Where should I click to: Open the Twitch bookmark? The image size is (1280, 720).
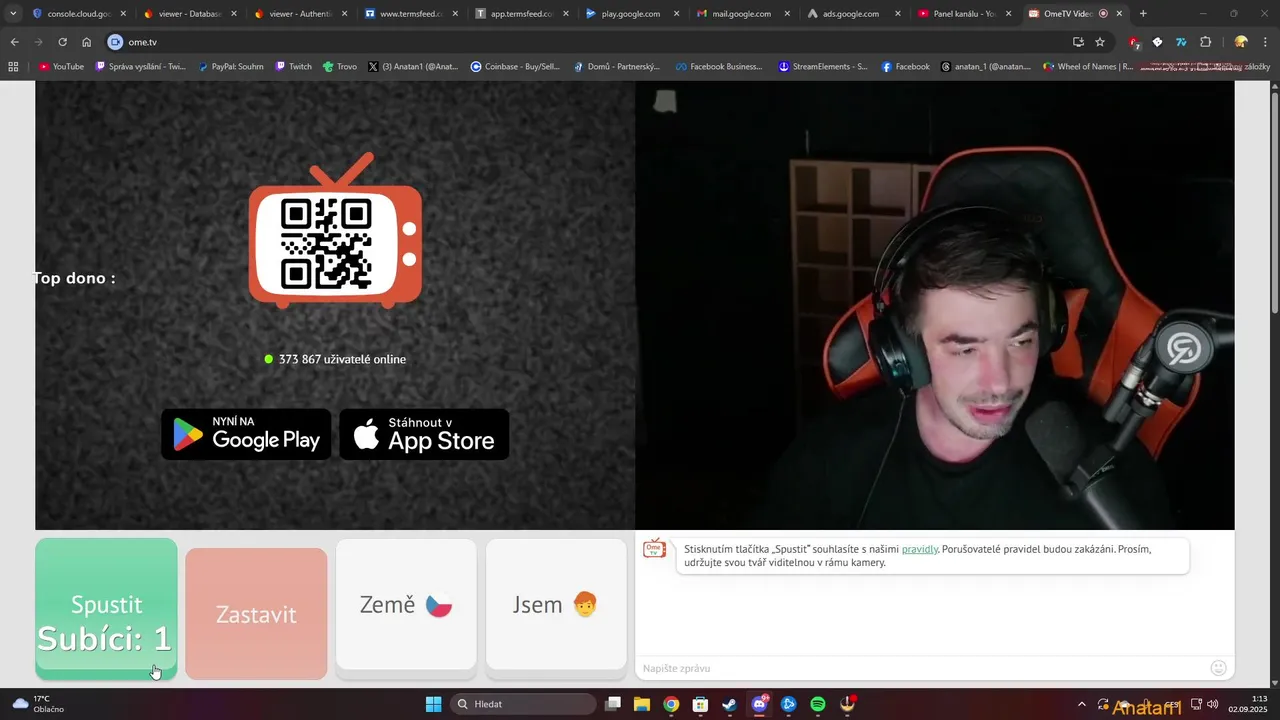coord(294,67)
